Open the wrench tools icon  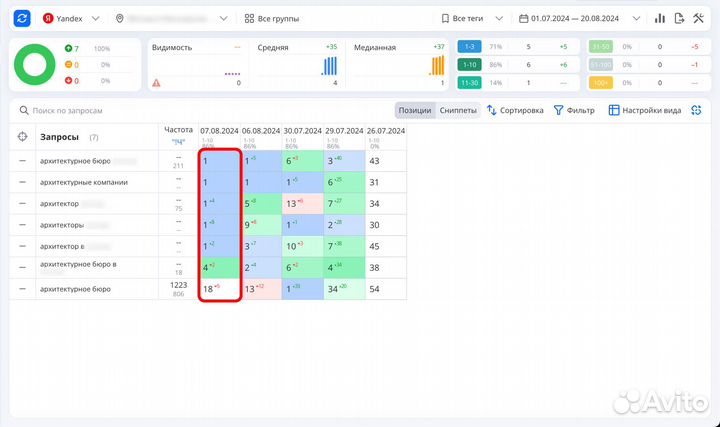pos(699,18)
